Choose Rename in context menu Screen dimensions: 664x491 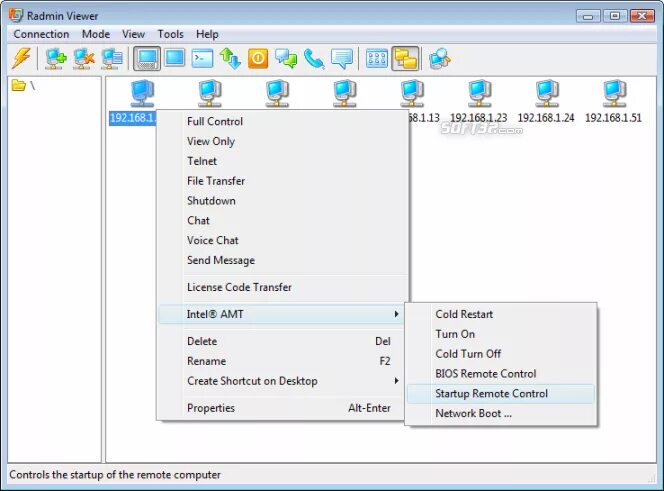281,361
